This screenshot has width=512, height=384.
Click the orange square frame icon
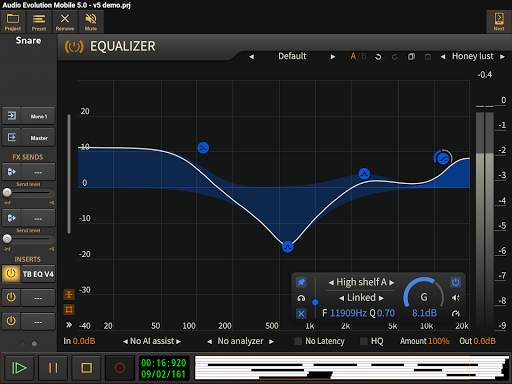(69, 310)
